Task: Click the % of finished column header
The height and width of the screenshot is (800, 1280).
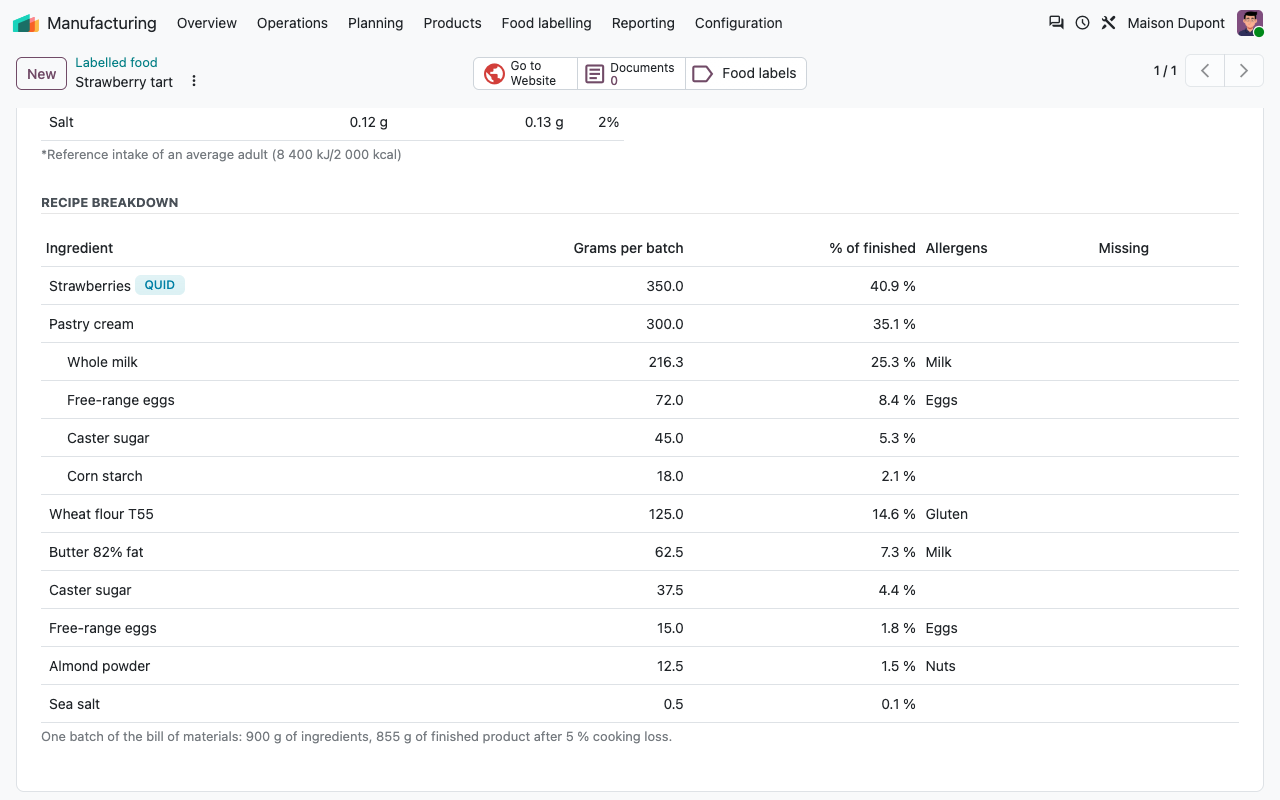Action: pyautogui.click(x=872, y=248)
